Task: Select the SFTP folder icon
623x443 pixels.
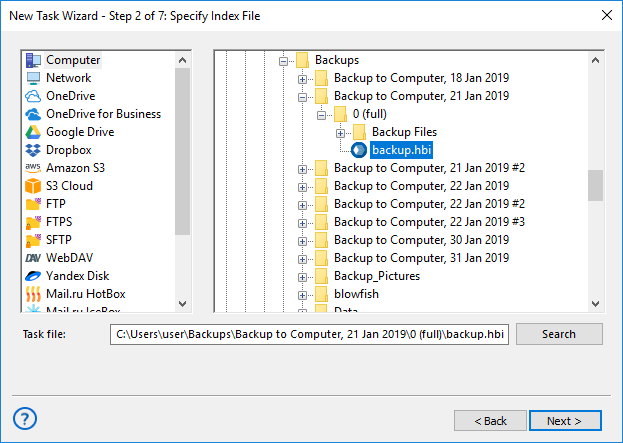Action: pos(33,240)
